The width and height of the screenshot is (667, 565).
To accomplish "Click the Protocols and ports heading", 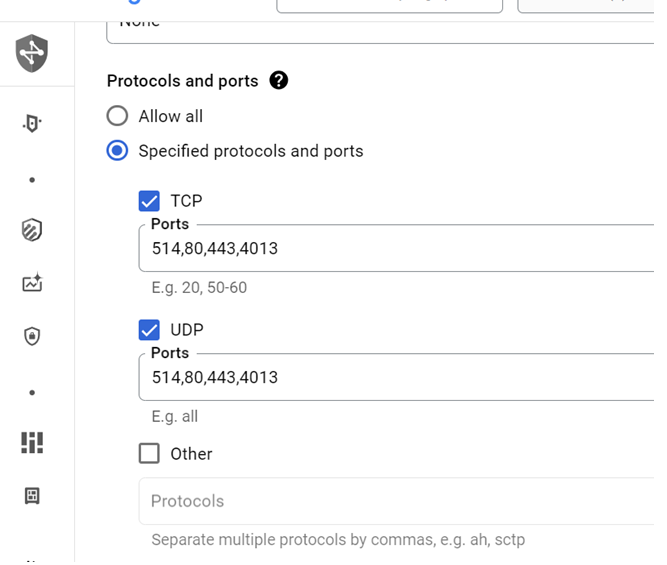I will point(182,81).
